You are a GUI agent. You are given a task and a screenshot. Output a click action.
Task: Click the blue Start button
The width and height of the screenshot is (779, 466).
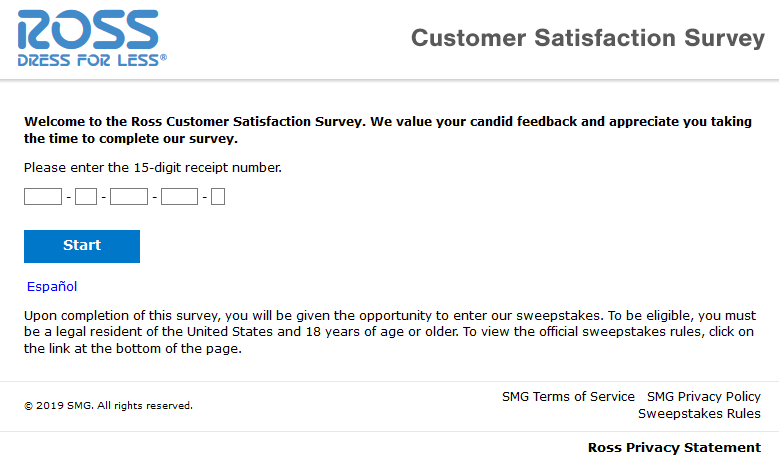coord(82,246)
